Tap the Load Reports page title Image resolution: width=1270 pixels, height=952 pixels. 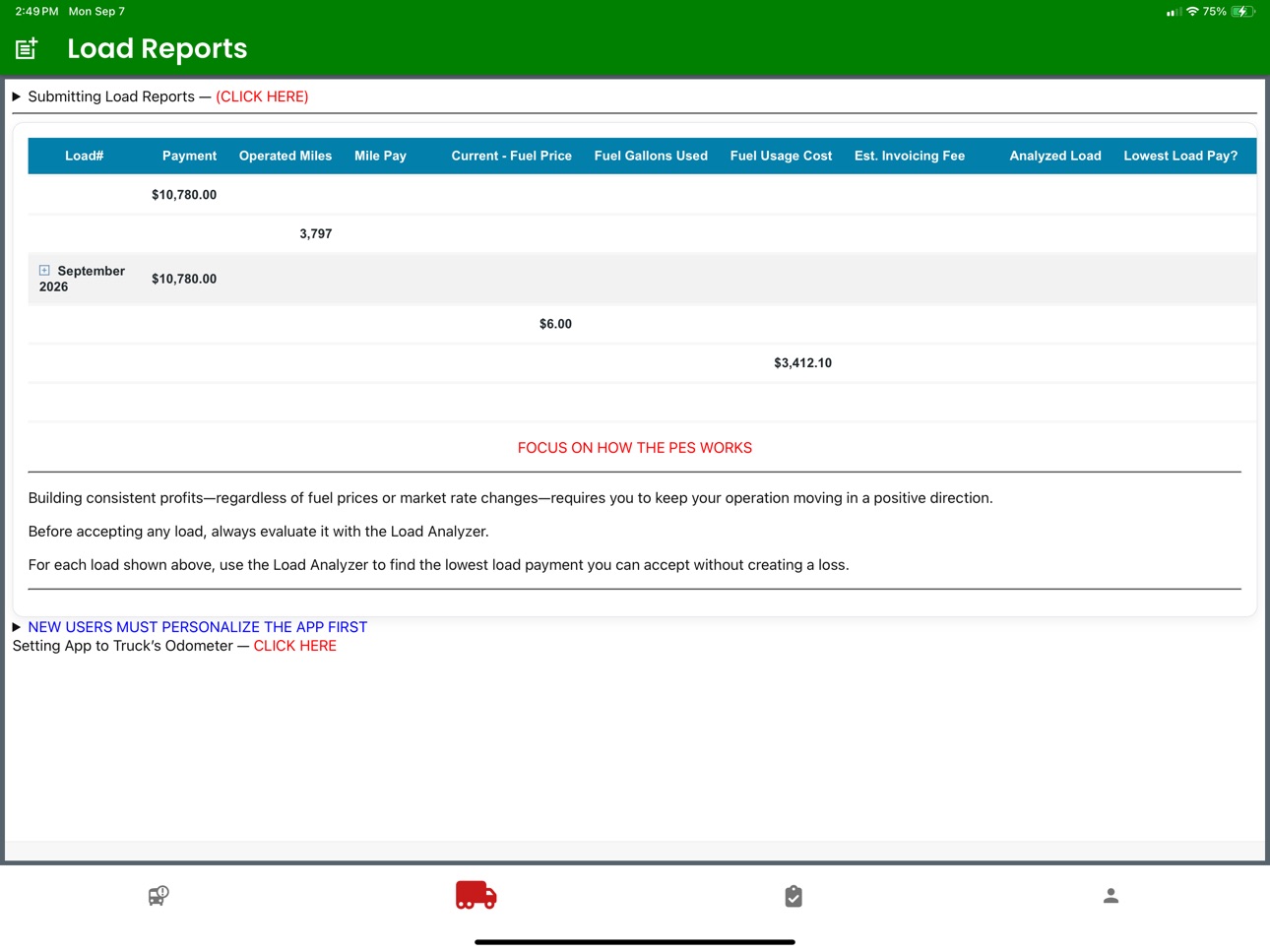coord(158,48)
